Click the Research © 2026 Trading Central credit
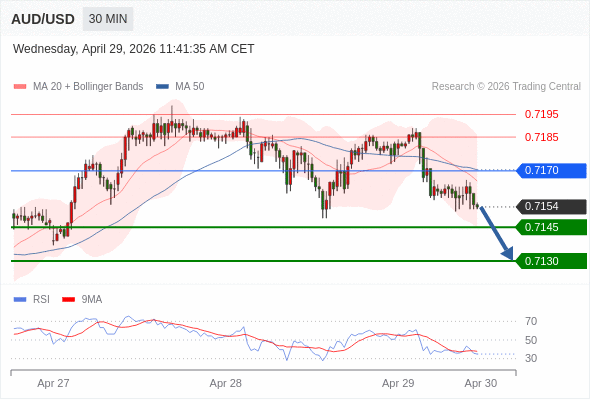 pyautogui.click(x=506, y=87)
